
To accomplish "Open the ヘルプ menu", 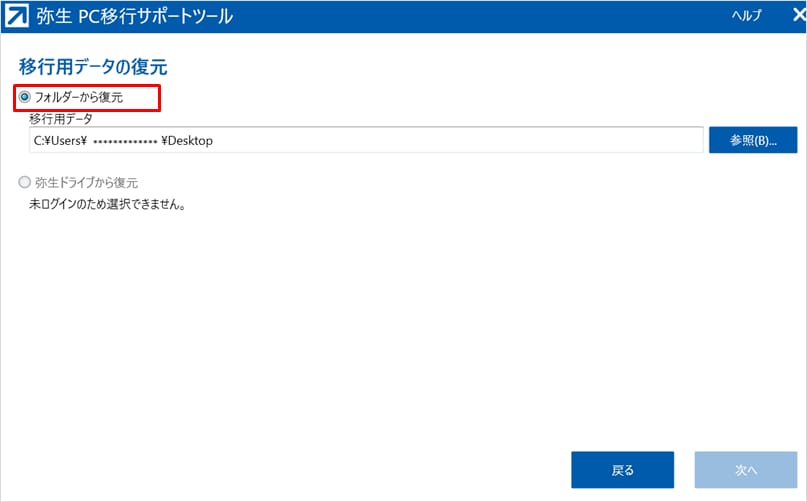I will pos(746,16).
